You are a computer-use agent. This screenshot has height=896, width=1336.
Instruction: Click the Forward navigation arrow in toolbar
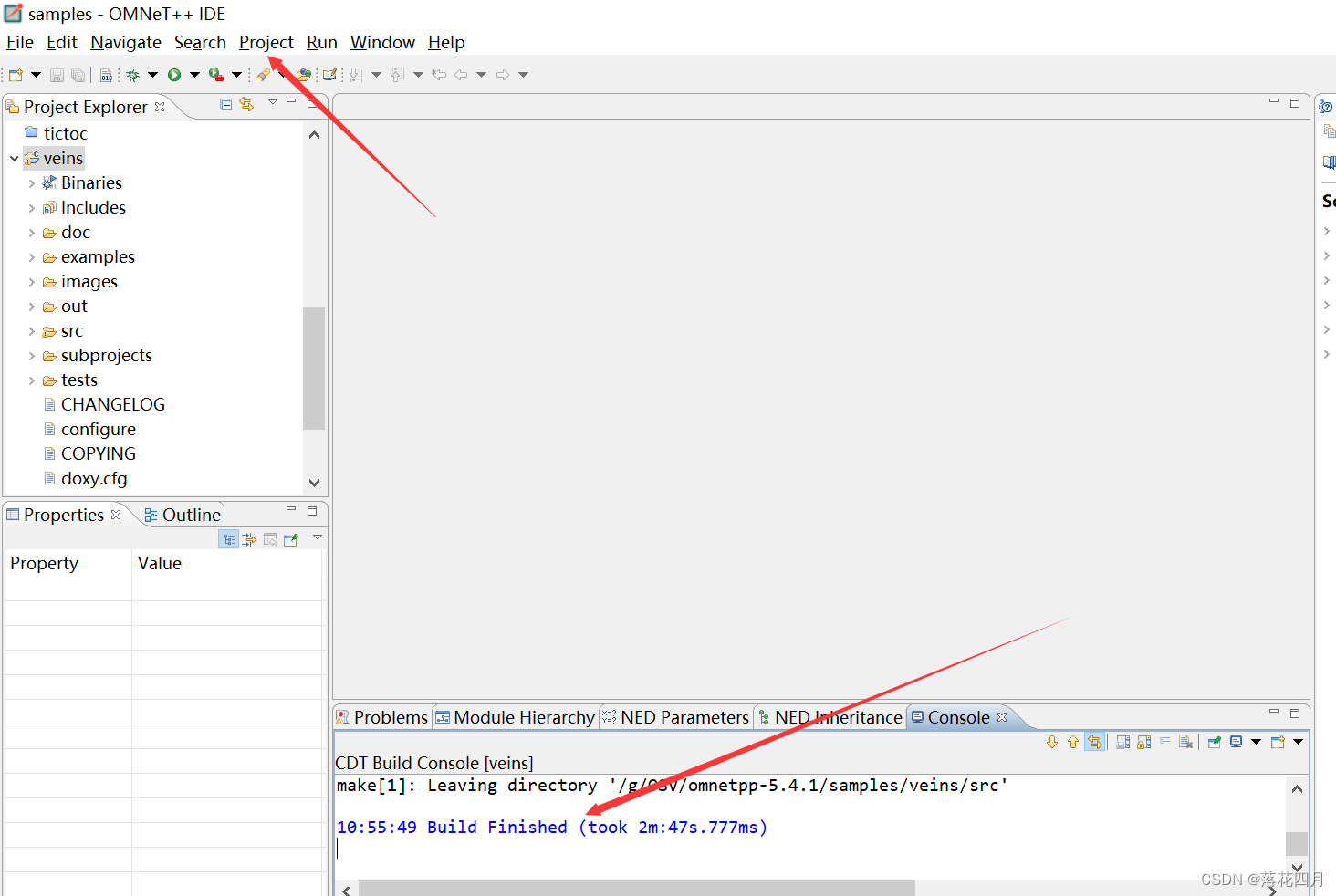[503, 75]
